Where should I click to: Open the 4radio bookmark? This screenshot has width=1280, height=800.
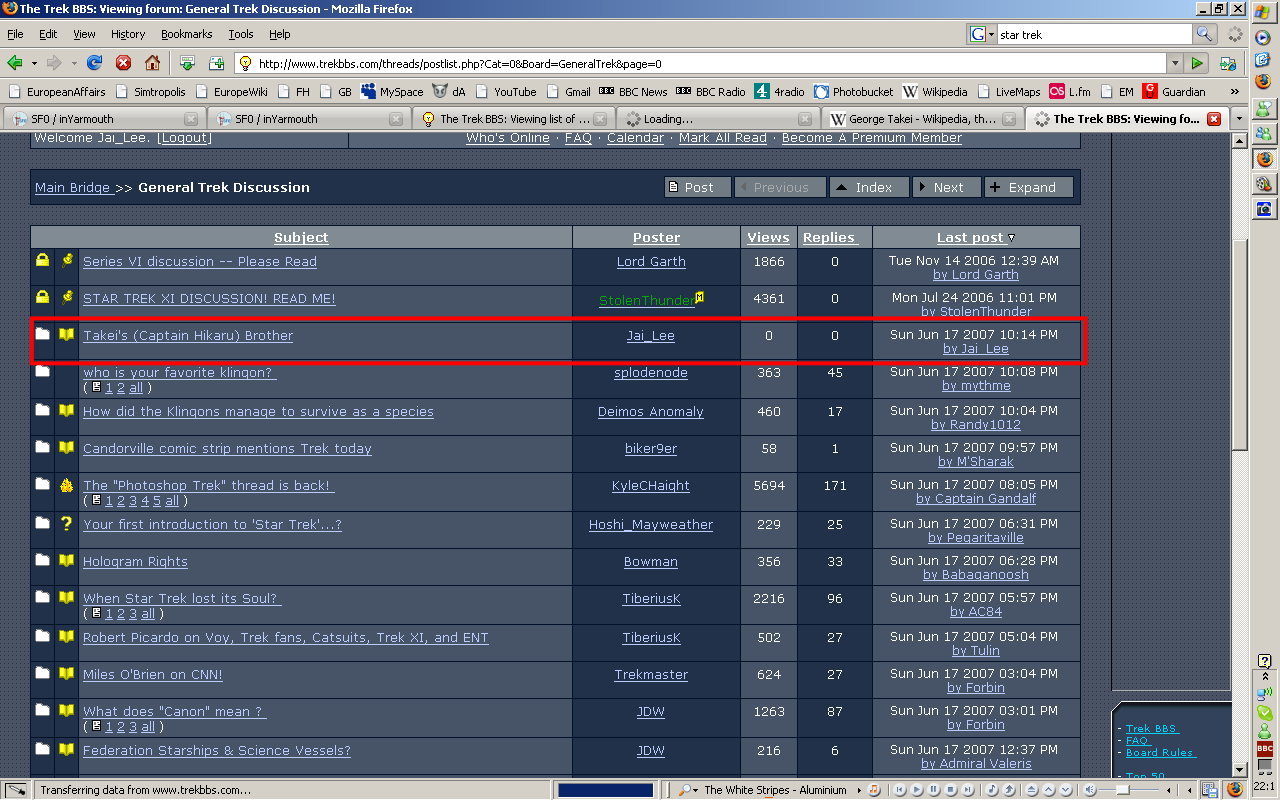coord(780,91)
